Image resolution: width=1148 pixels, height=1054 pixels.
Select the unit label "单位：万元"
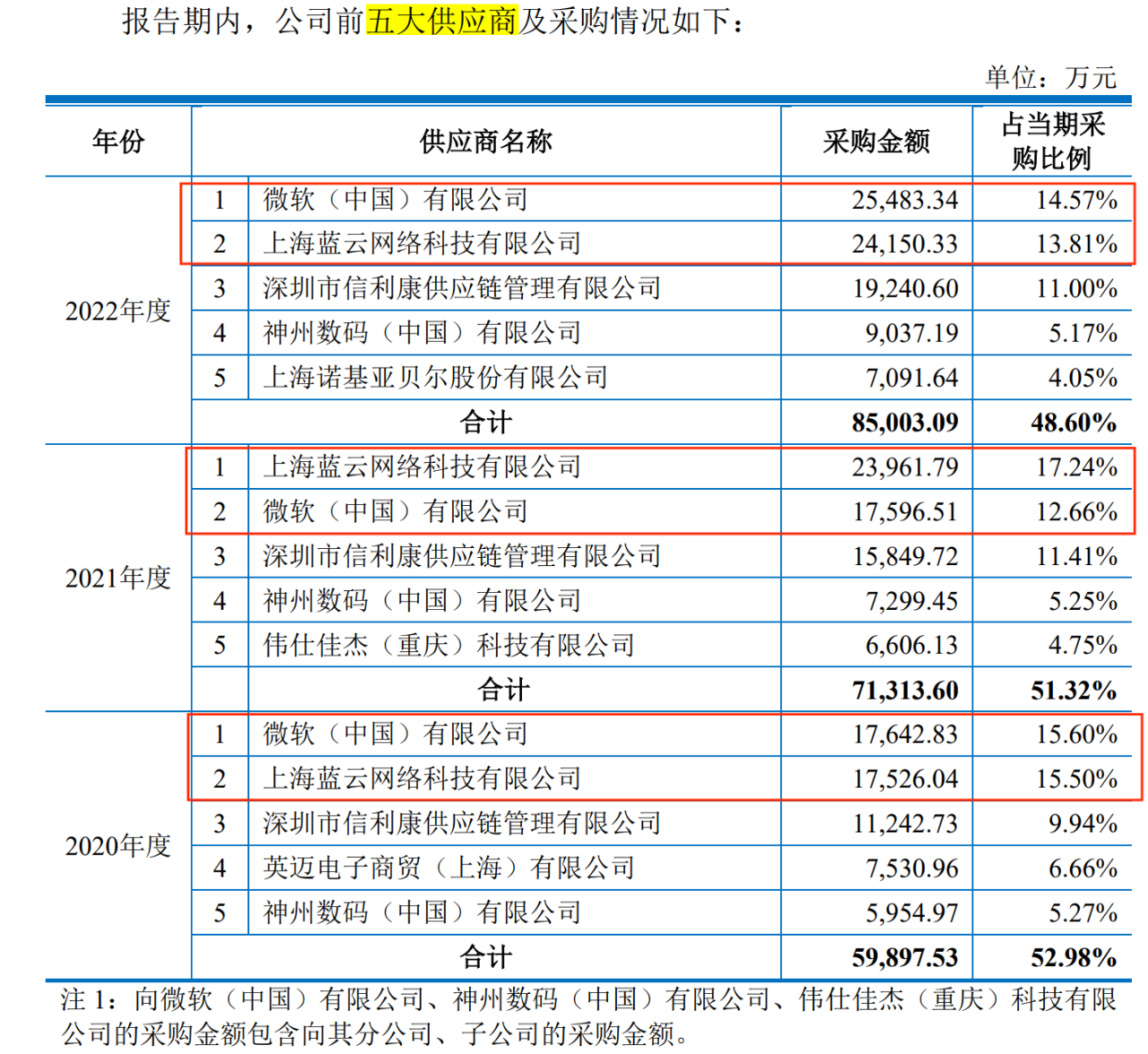1051,77
